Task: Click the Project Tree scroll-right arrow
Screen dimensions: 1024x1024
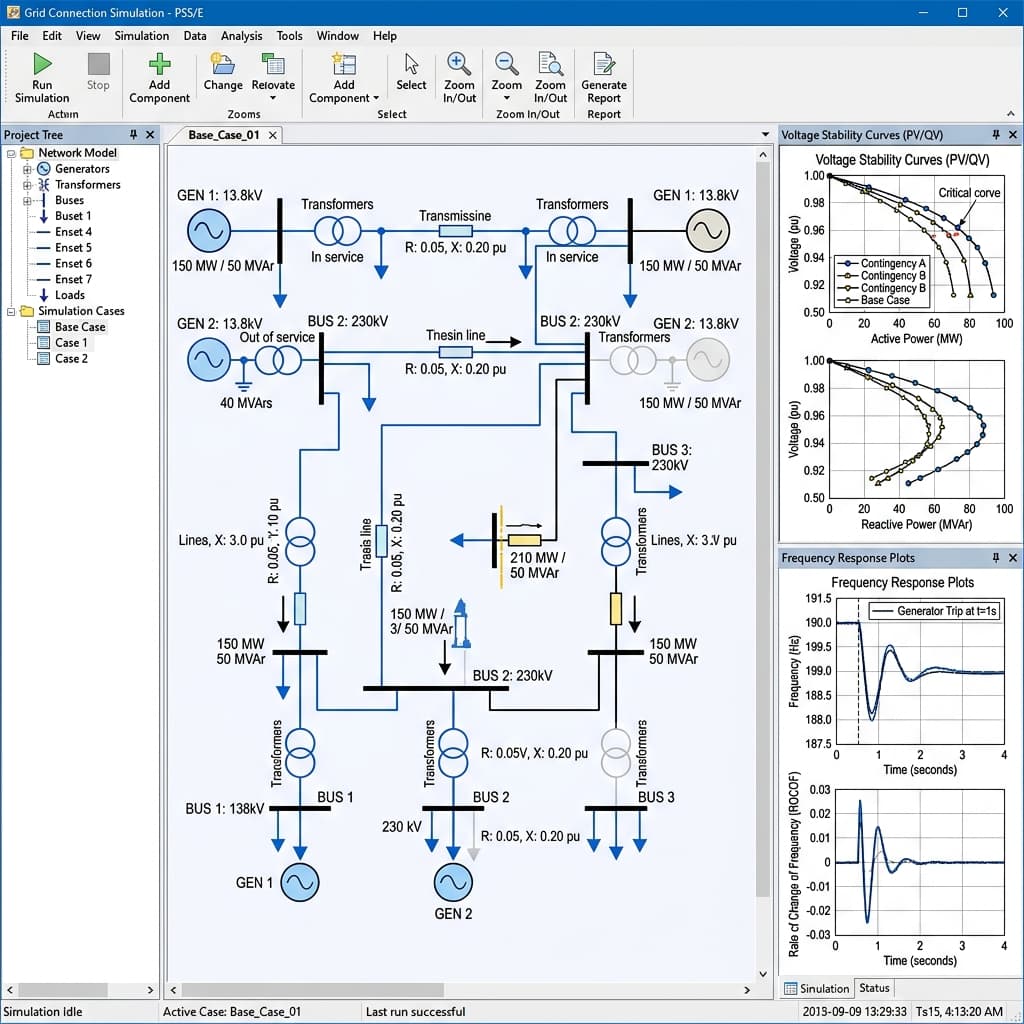Action: 150,990
